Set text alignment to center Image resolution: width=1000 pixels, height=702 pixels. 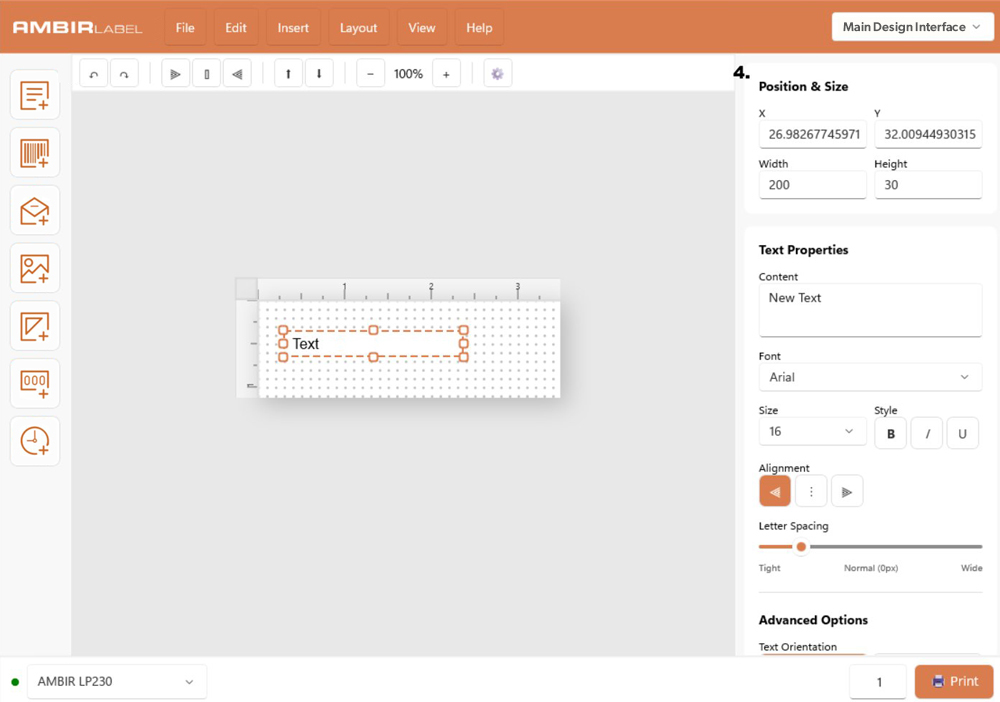click(x=811, y=492)
